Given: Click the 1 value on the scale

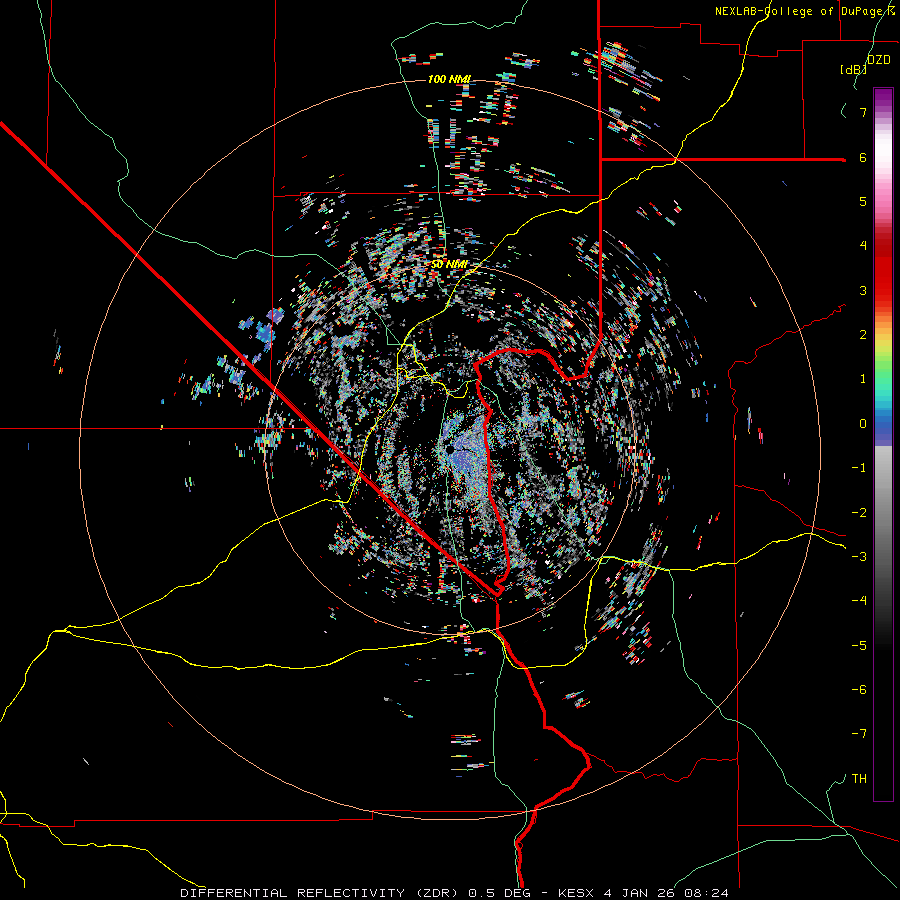Looking at the screenshot, I should pos(863,379).
